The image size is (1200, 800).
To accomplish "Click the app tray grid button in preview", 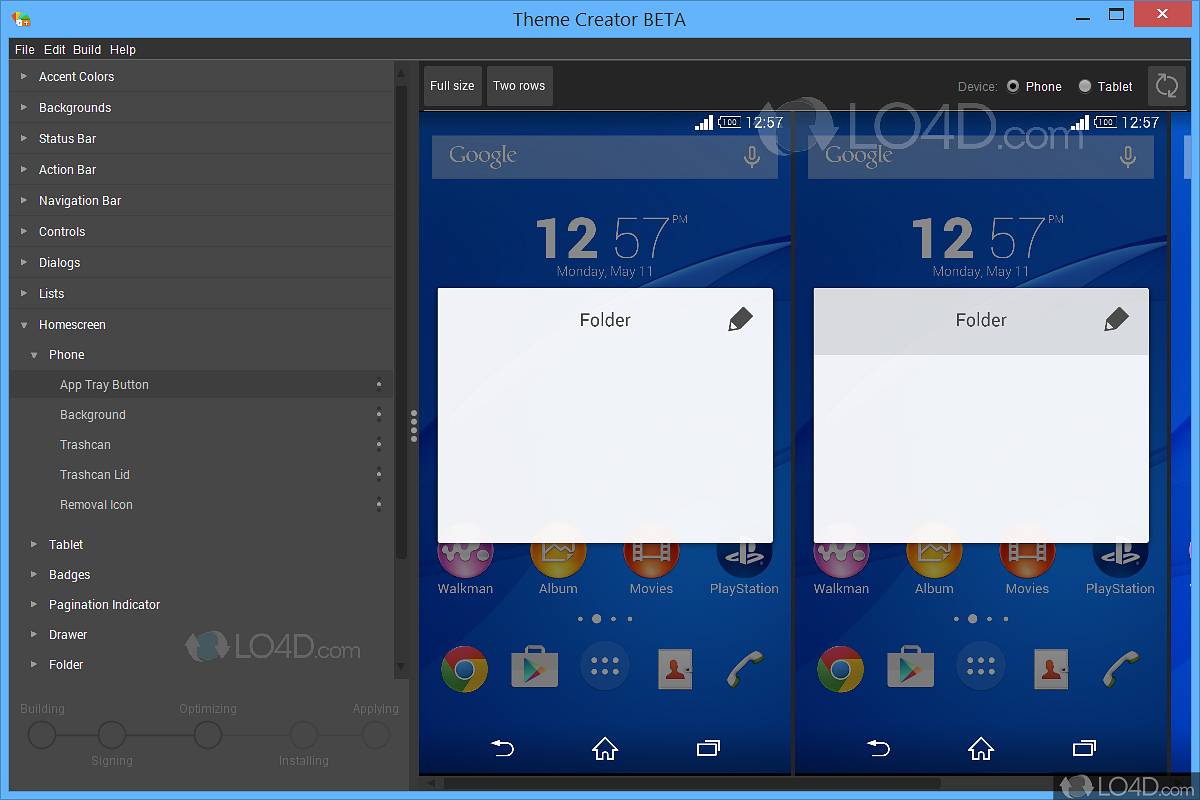I will tap(605, 667).
